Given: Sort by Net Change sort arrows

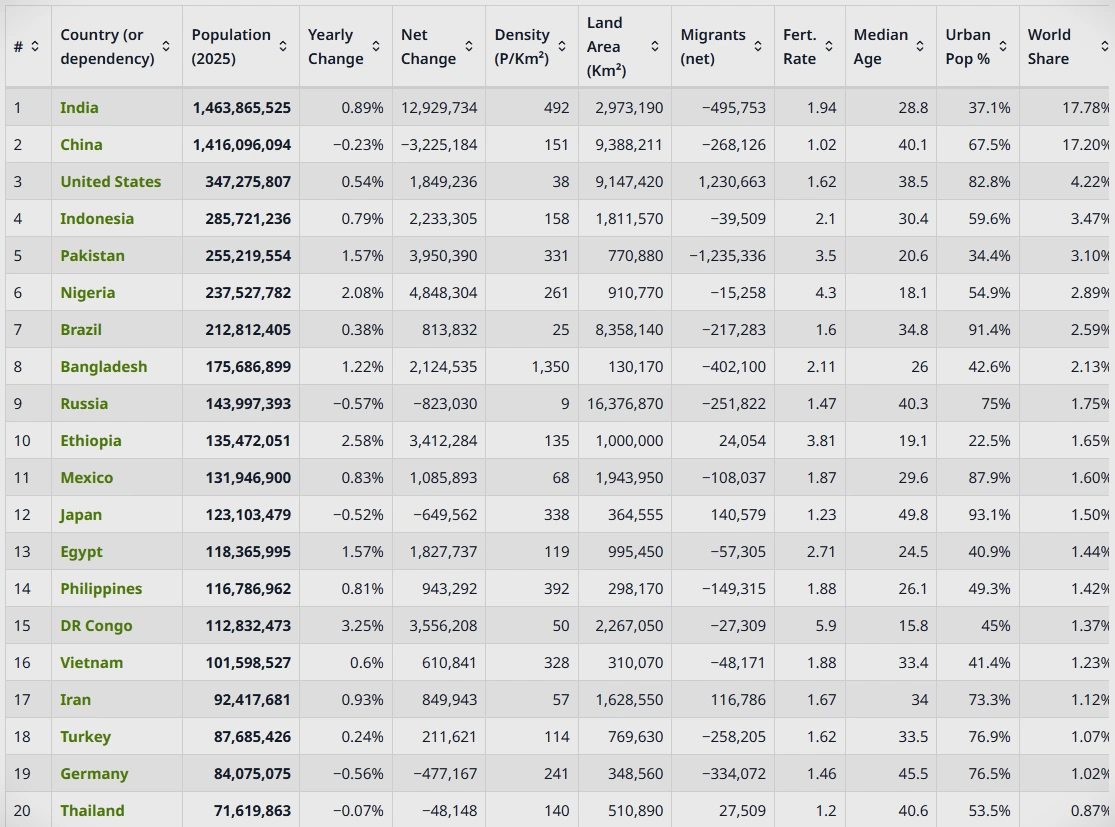Looking at the screenshot, I should pos(469,46).
